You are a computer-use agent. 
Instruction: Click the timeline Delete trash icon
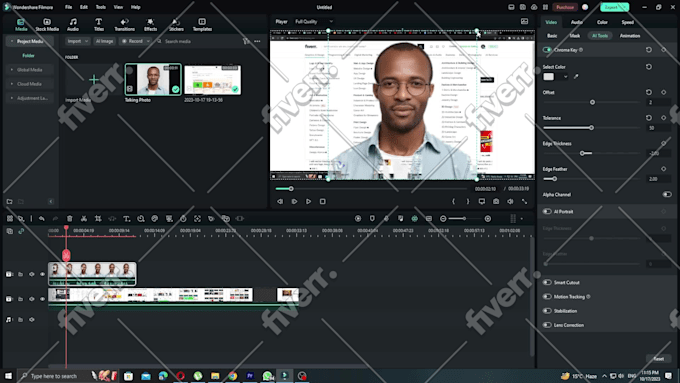point(69,219)
